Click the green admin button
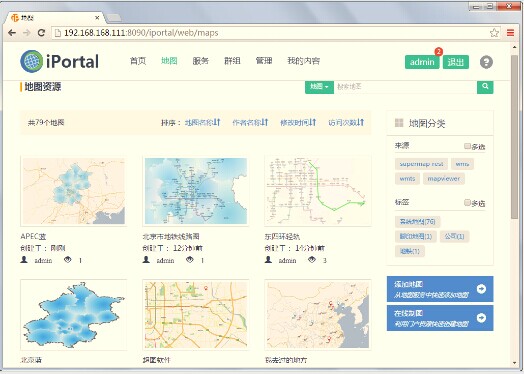The width and height of the screenshot is (524, 374). coord(422,62)
